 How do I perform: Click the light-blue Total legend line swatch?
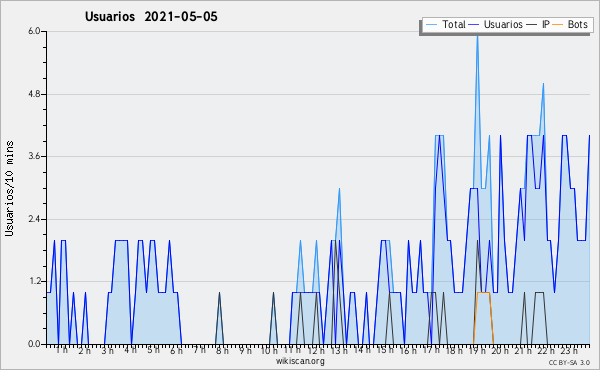(x=431, y=24)
